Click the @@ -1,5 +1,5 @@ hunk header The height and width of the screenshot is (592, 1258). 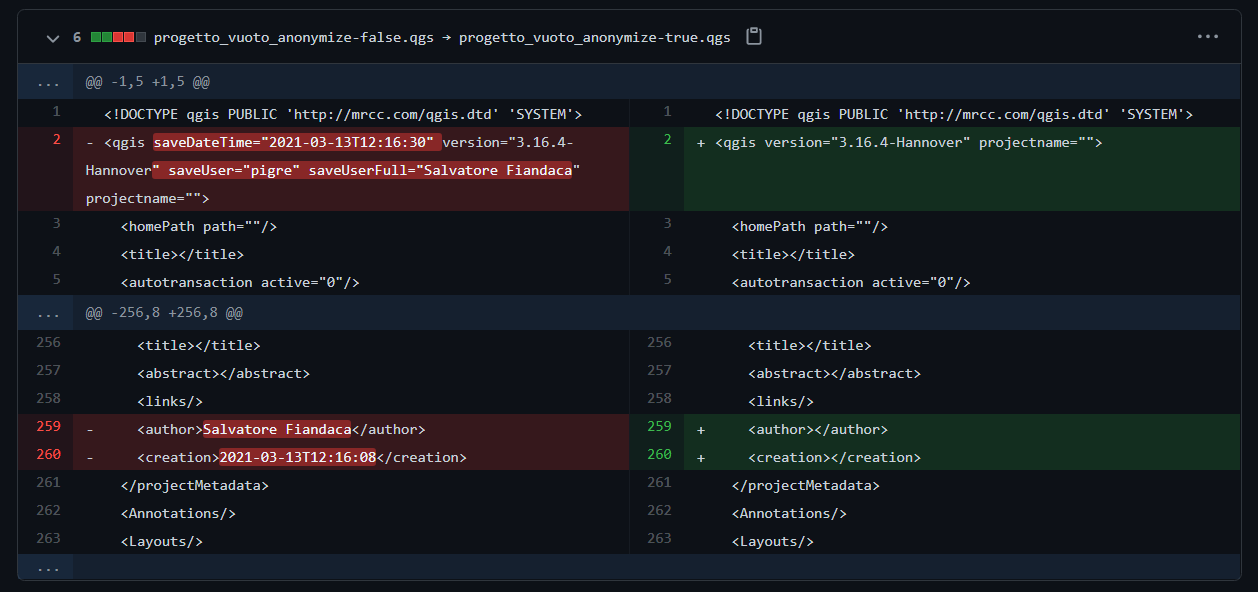(x=147, y=82)
